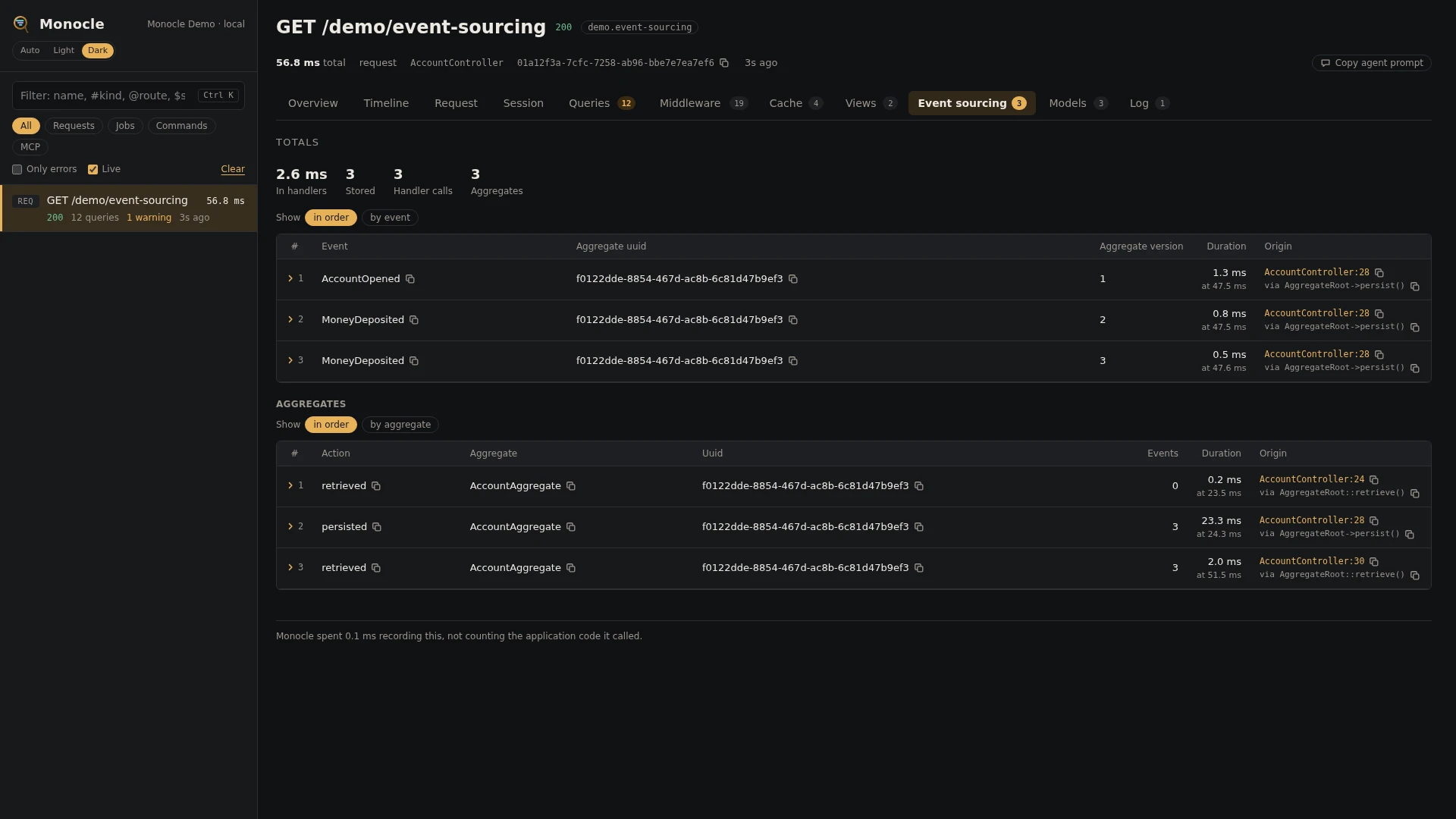1456x819 pixels.
Task: Copy uuid in aggregate row 3
Action: click(919, 568)
